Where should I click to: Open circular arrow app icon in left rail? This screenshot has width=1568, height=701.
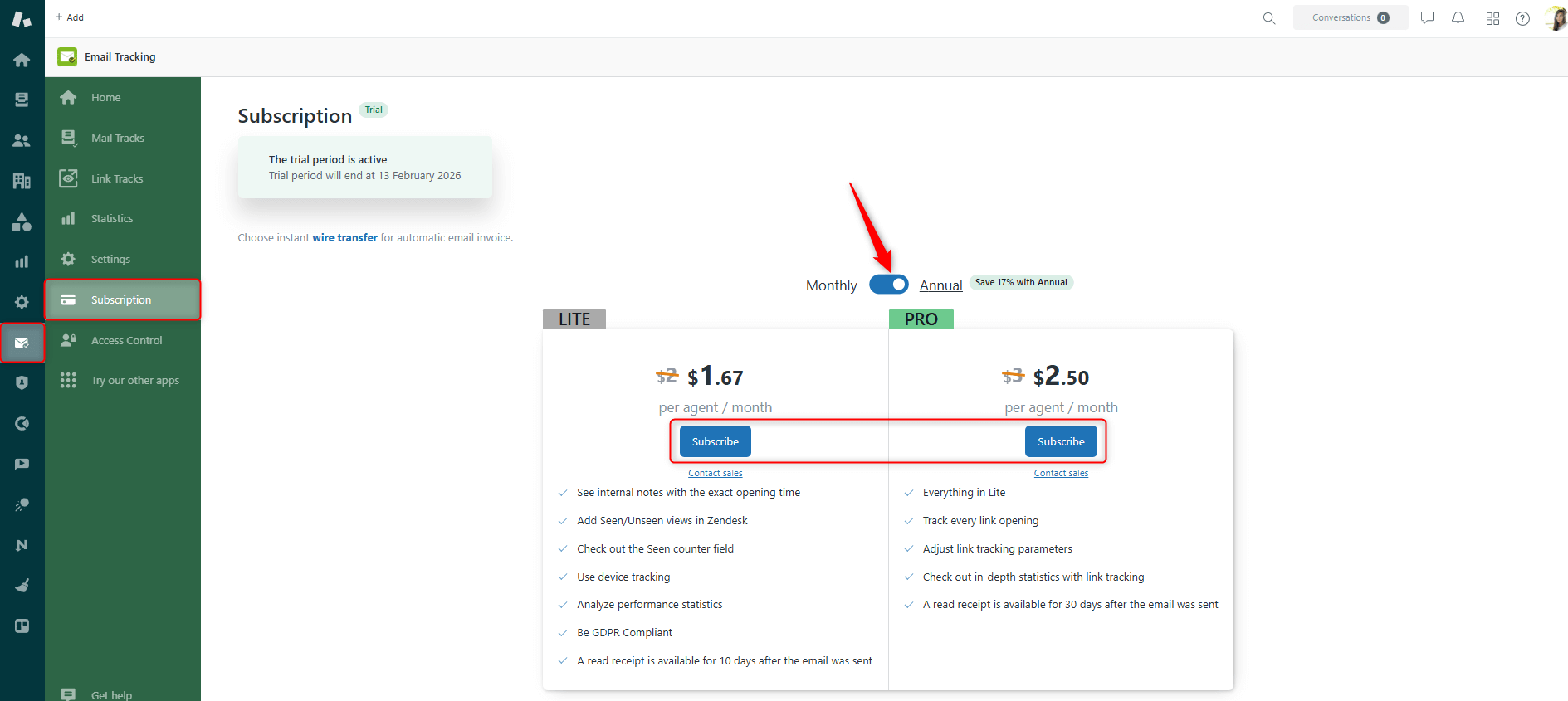pyautogui.click(x=22, y=423)
